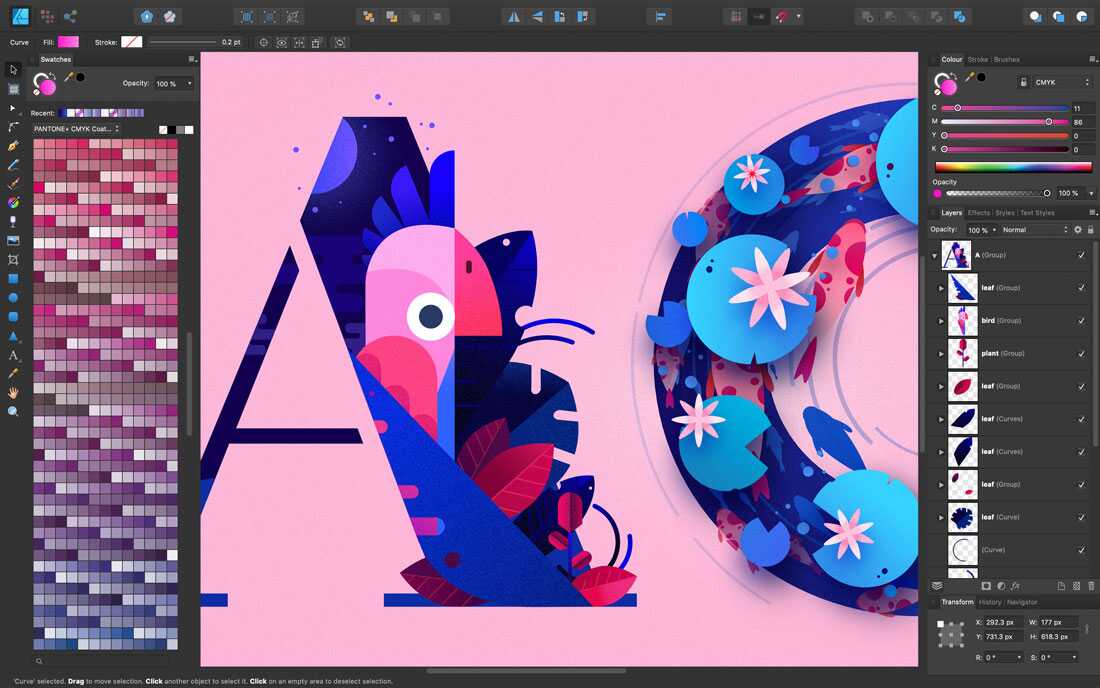Select the Pen tool in the toolbar
This screenshot has height=688, width=1100.
[13, 148]
